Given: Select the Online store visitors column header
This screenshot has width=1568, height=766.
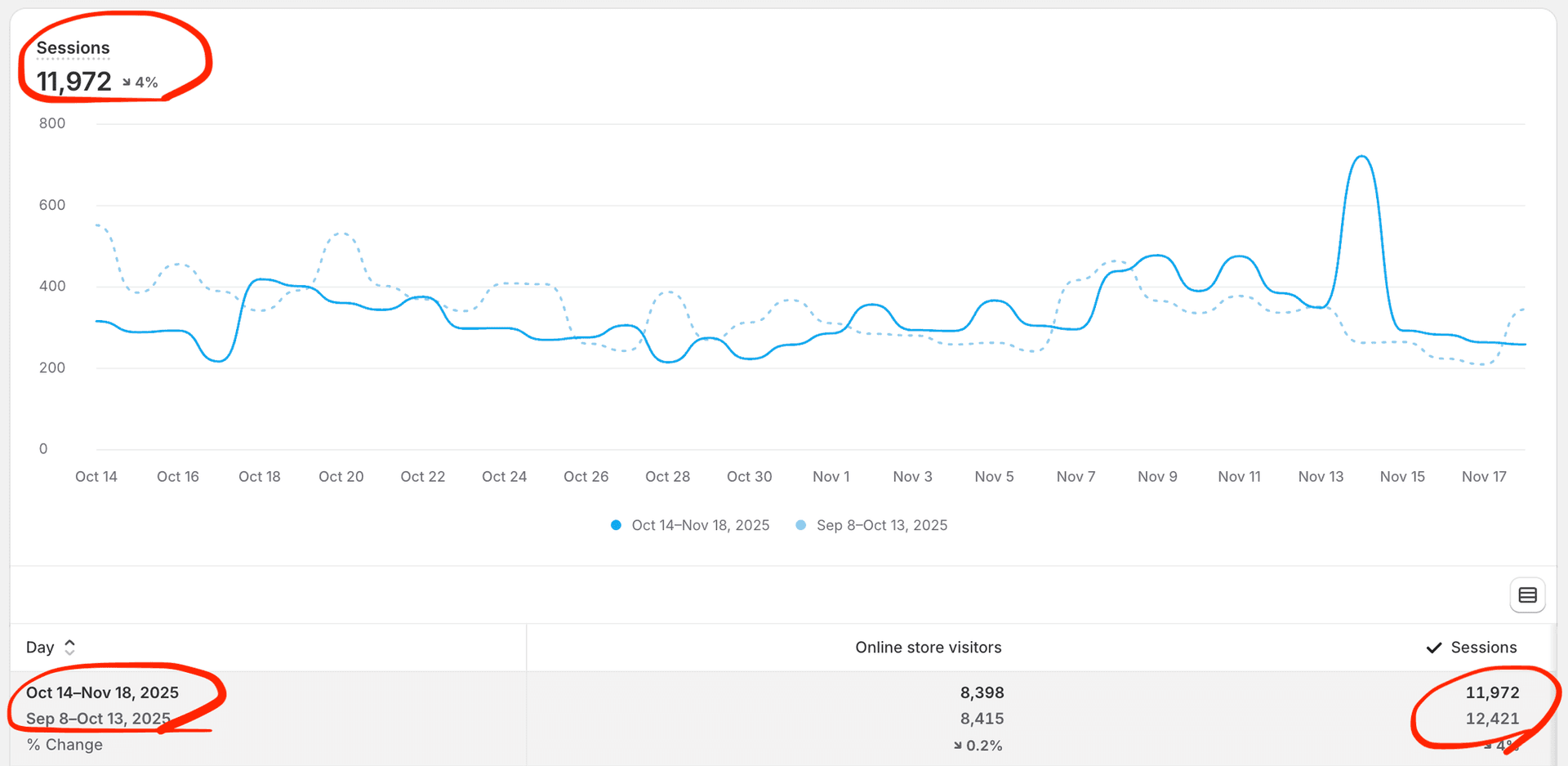Looking at the screenshot, I should click(x=928, y=647).
